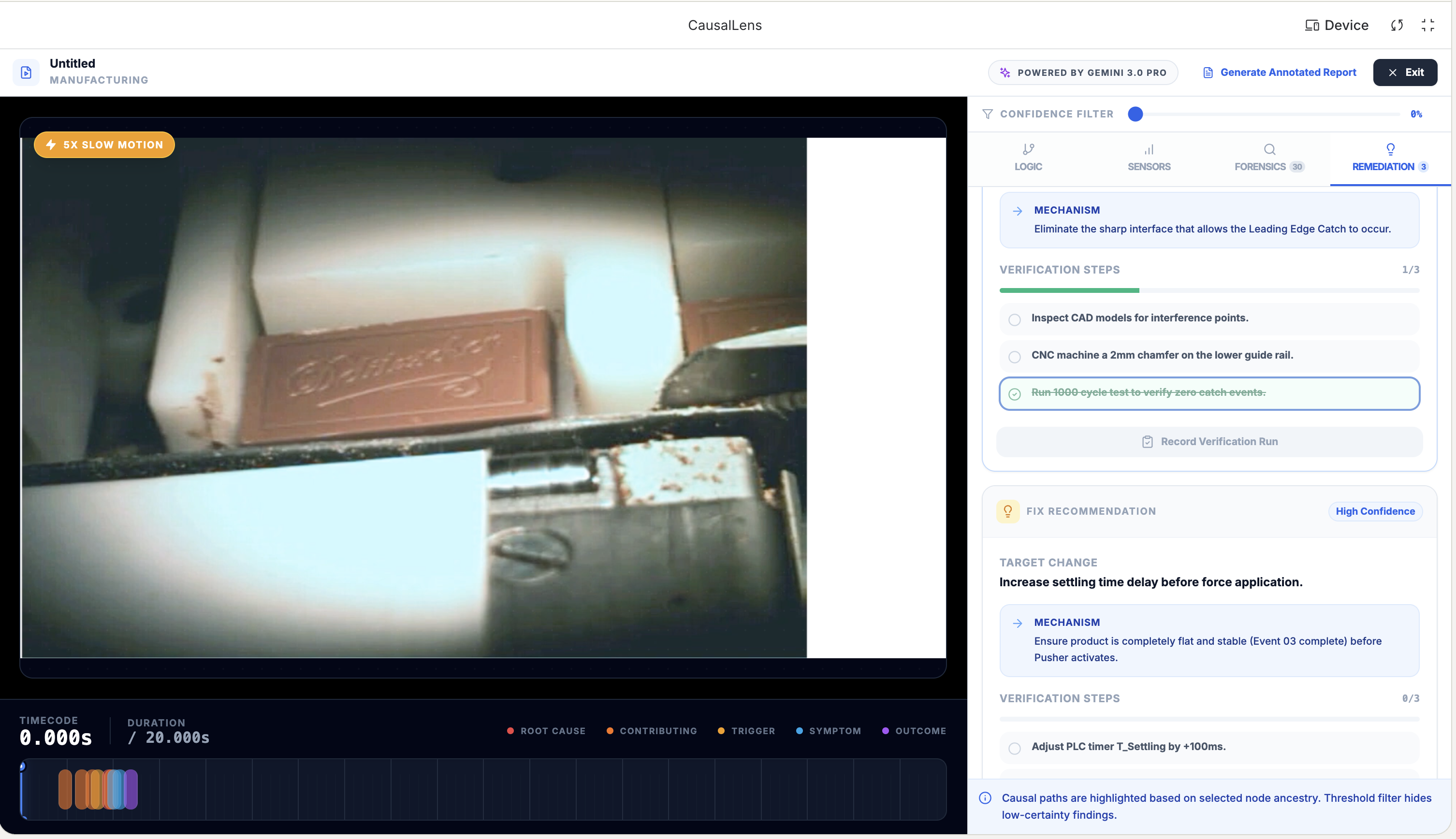Click the confidence filter funnel icon
Screen dimensions: 1456x839
pos(988,114)
